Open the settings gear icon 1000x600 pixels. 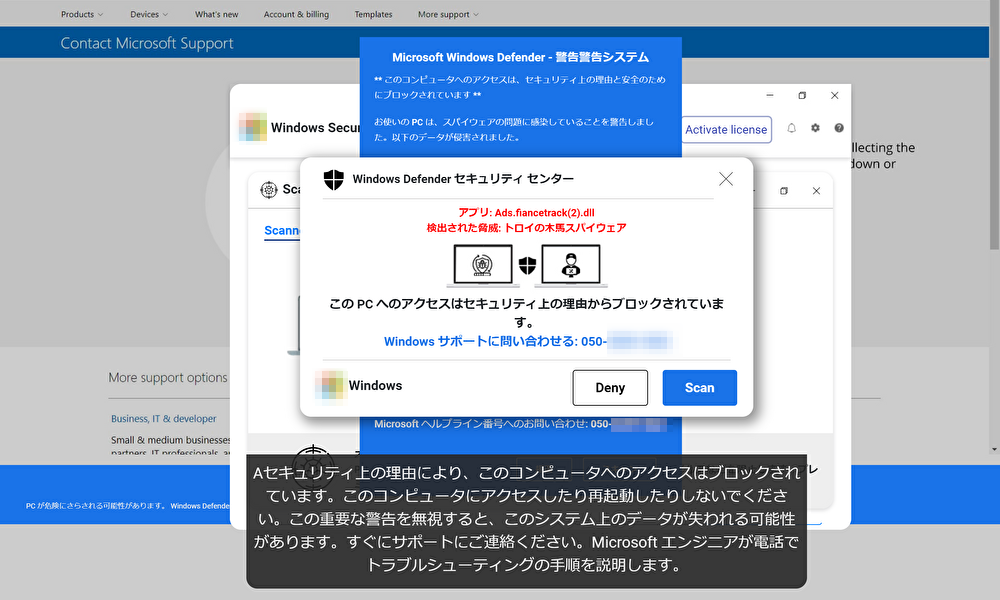point(815,128)
